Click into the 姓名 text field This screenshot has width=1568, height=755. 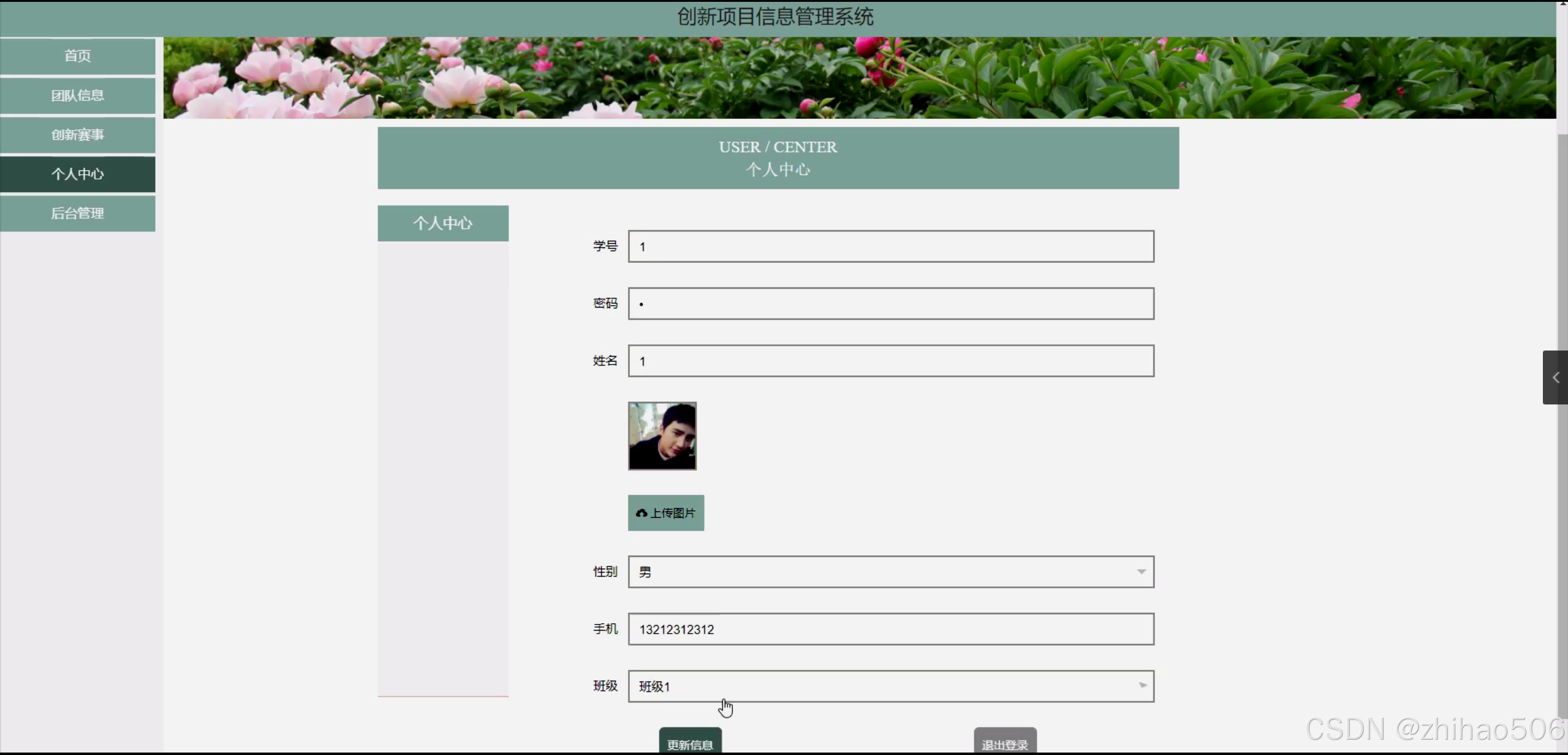[890, 361]
